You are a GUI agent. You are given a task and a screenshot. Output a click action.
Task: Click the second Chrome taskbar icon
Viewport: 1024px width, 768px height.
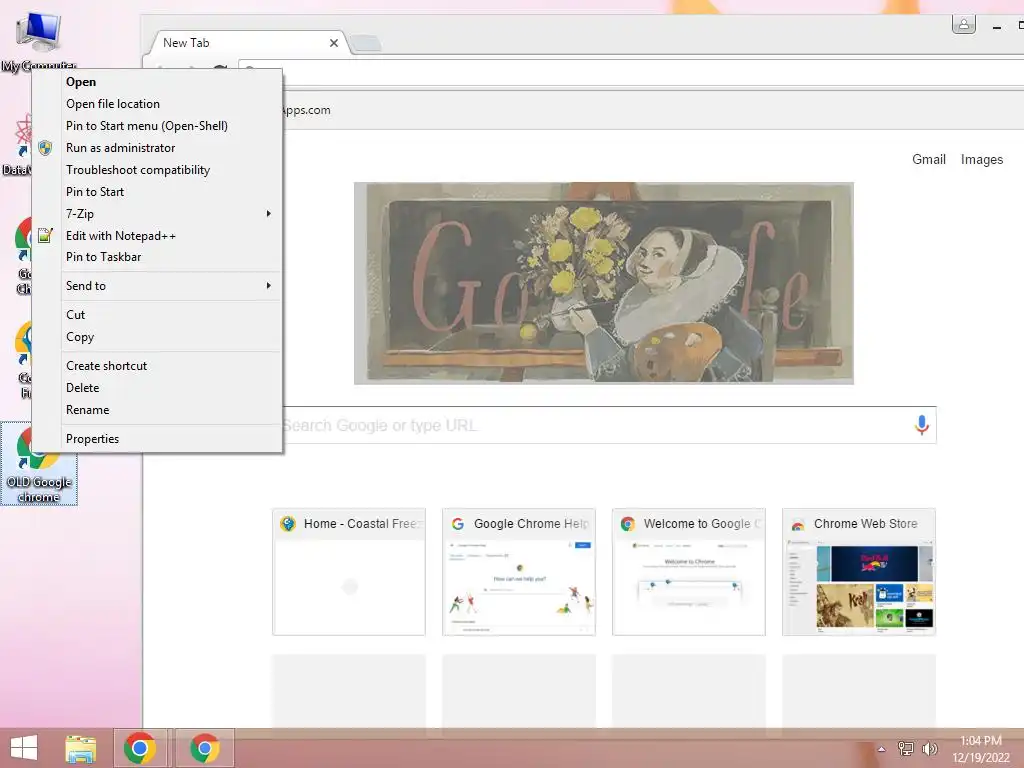pyautogui.click(x=204, y=748)
